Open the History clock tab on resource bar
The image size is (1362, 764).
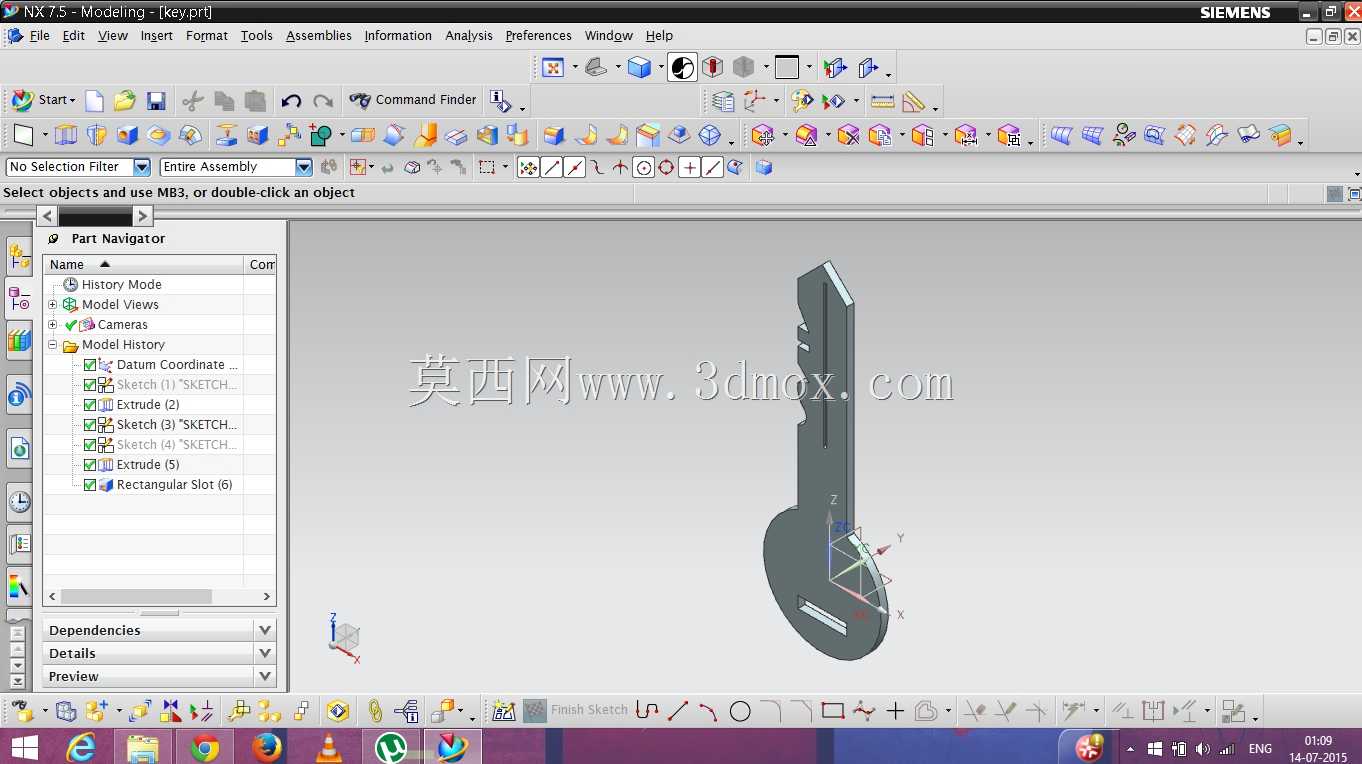point(19,501)
